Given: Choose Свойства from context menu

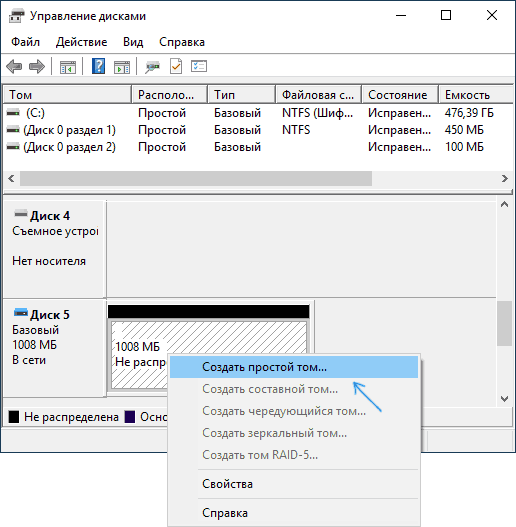Looking at the screenshot, I should click(294, 484).
